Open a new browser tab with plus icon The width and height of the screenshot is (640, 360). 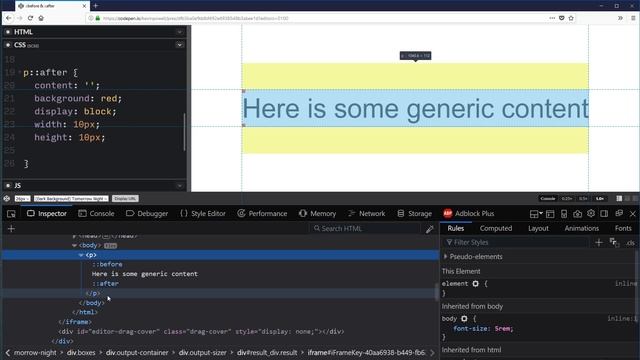pos(96,6)
